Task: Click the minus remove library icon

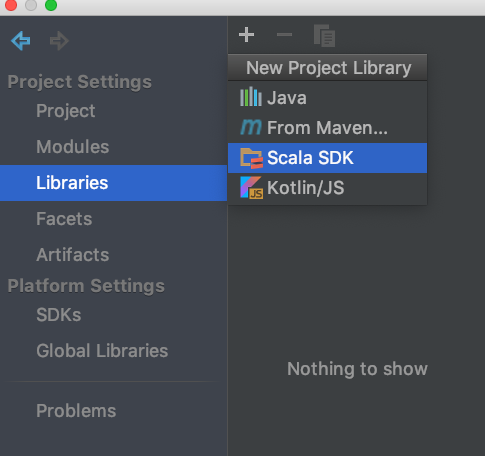Action: tap(284, 35)
